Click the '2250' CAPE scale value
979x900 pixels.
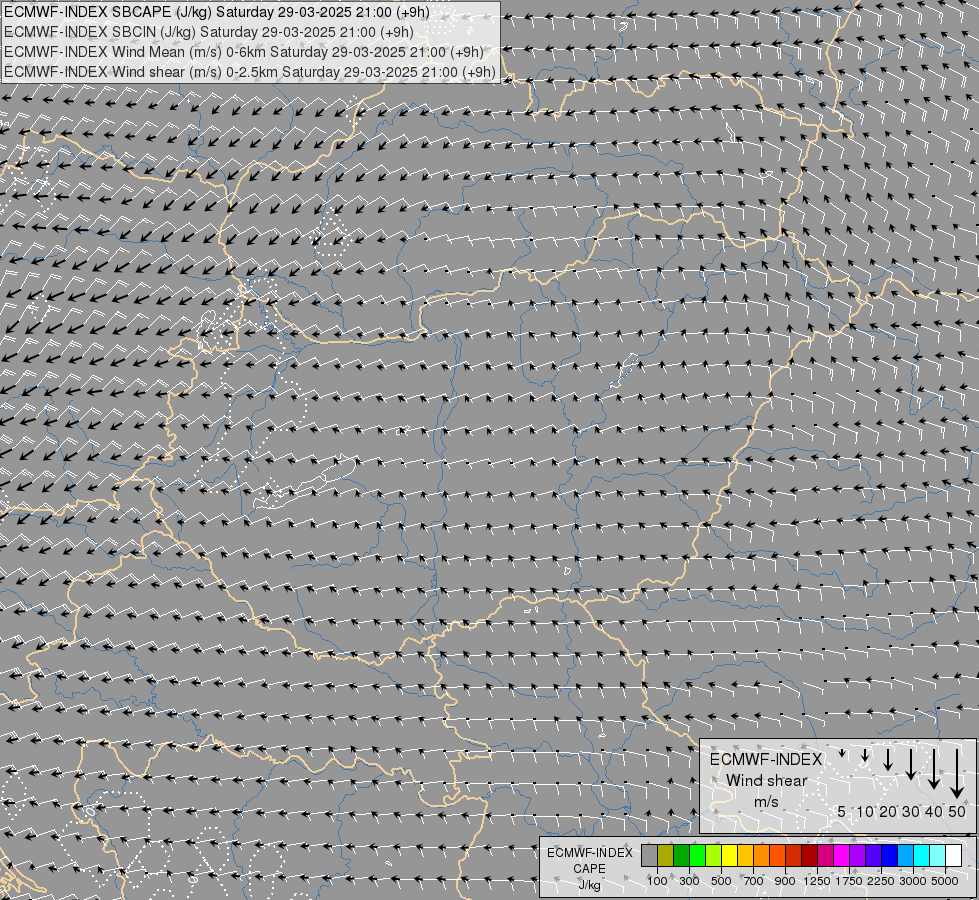(881, 881)
